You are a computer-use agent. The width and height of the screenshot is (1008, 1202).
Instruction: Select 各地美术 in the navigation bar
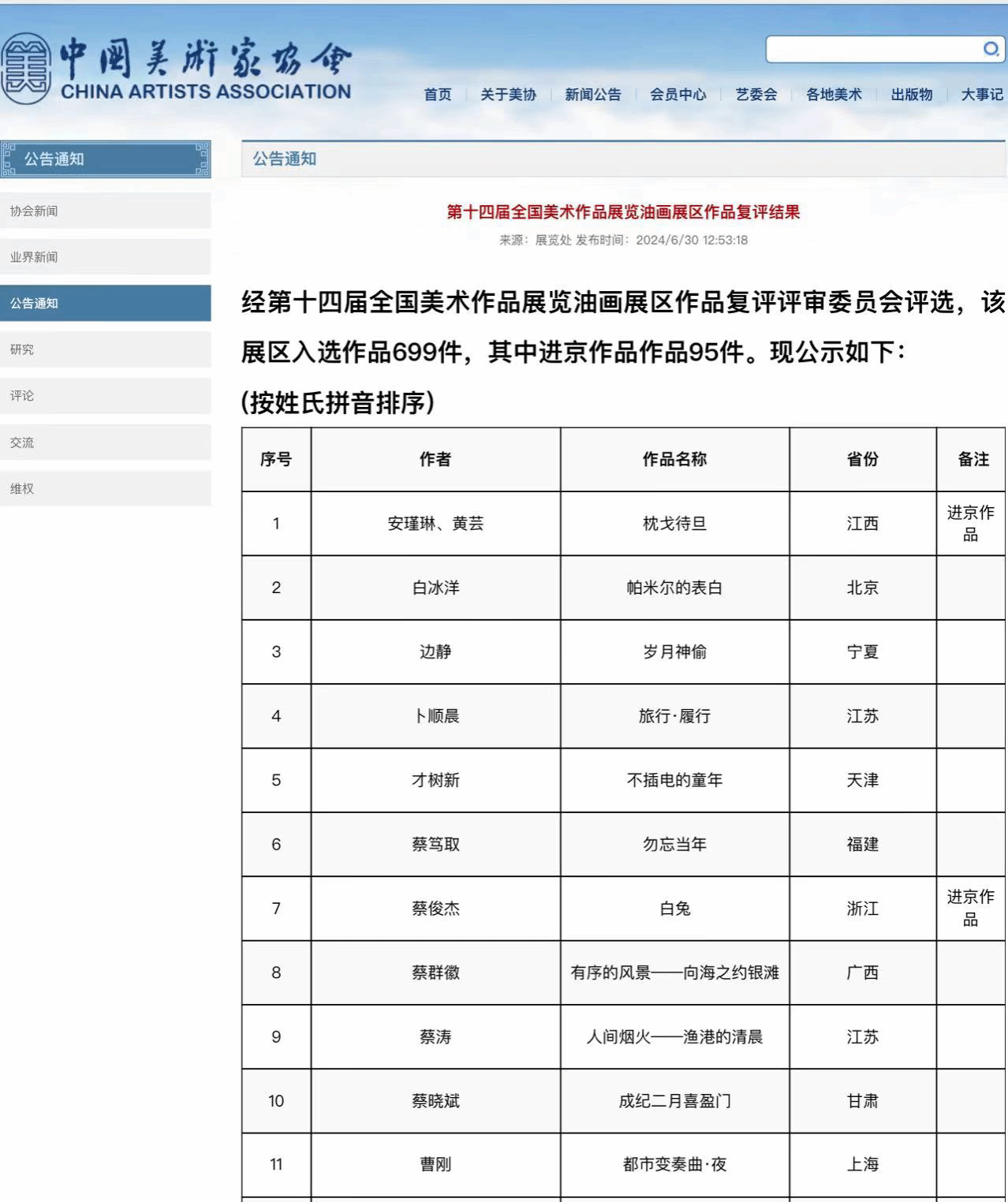[x=834, y=95]
